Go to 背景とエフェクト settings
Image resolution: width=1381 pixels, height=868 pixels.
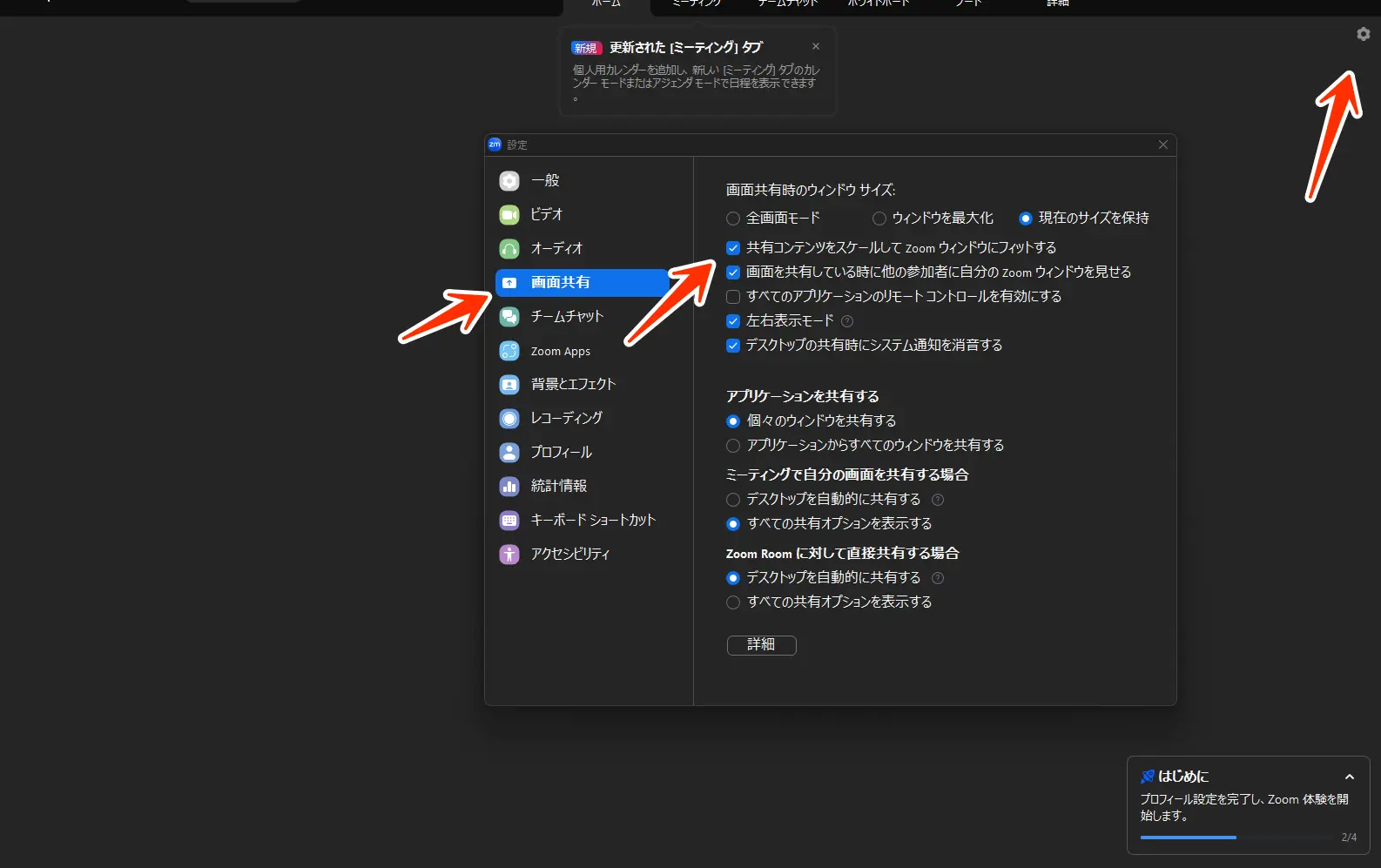click(582, 384)
